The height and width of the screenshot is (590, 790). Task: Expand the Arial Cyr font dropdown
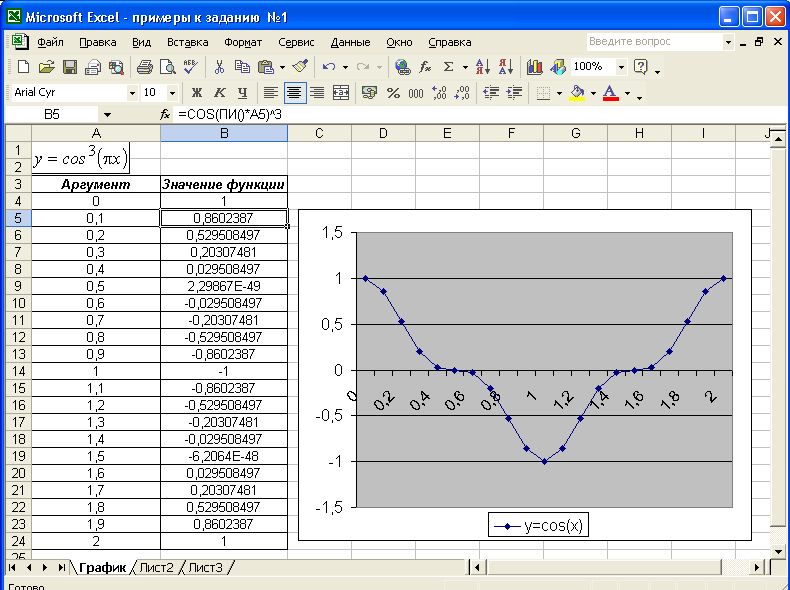(x=132, y=93)
